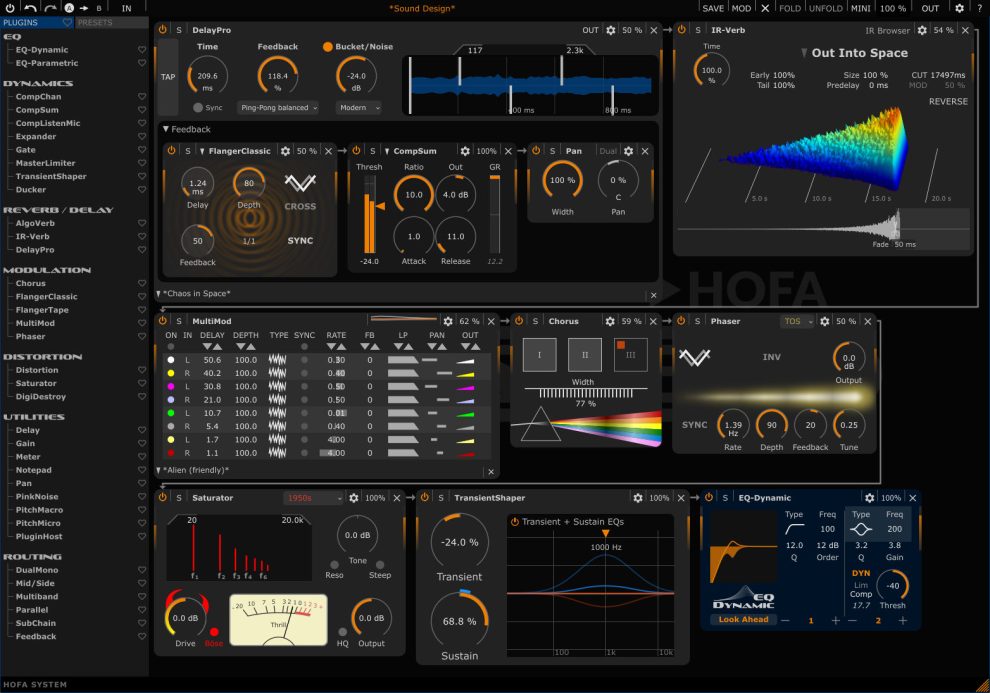Viewport: 990px width, 693px height.
Task: Click the SAVE button in the top bar
Action: pos(712,8)
